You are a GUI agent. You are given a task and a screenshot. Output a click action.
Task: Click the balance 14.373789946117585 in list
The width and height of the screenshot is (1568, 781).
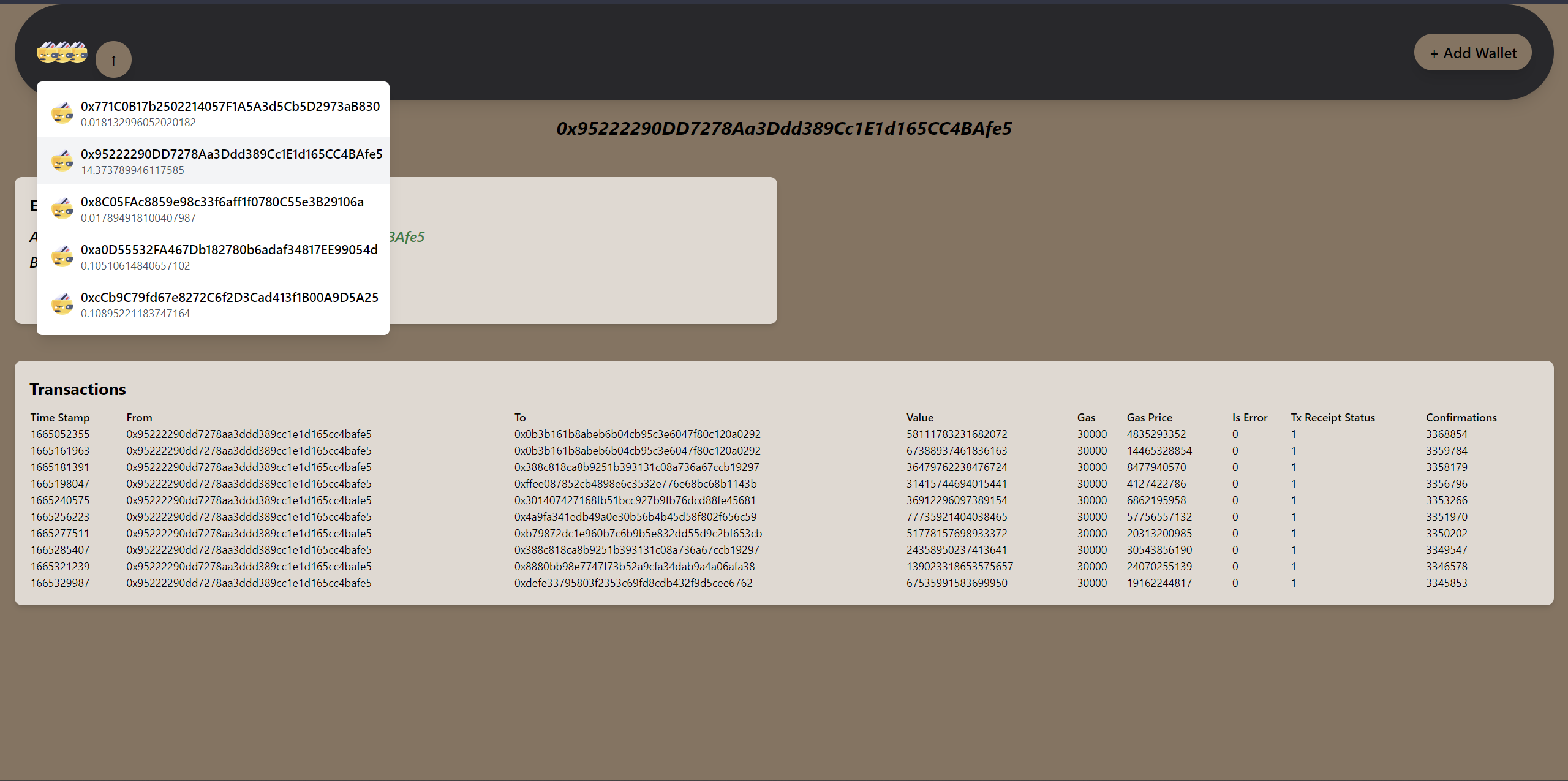pyautogui.click(x=132, y=170)
